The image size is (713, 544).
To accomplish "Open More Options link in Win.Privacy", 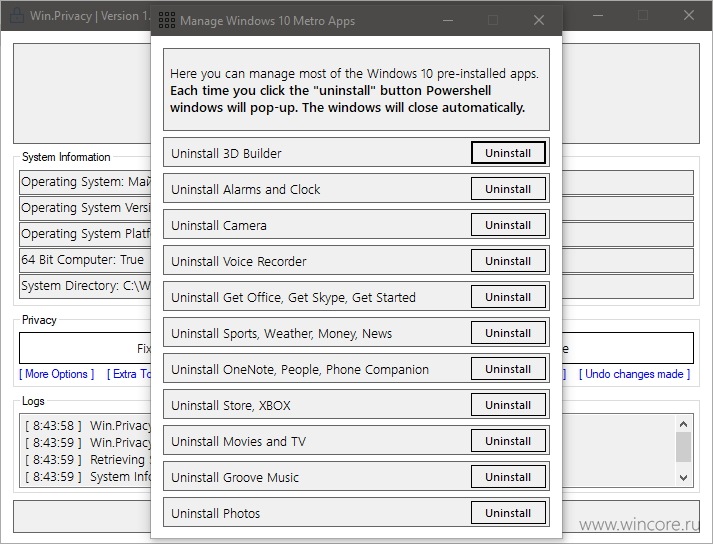I will pyautogui.click(x=57, y=374).
